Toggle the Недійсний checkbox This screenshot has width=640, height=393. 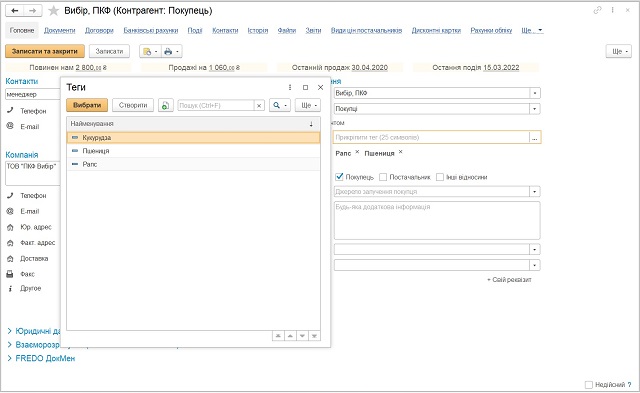tap(589, 384)
